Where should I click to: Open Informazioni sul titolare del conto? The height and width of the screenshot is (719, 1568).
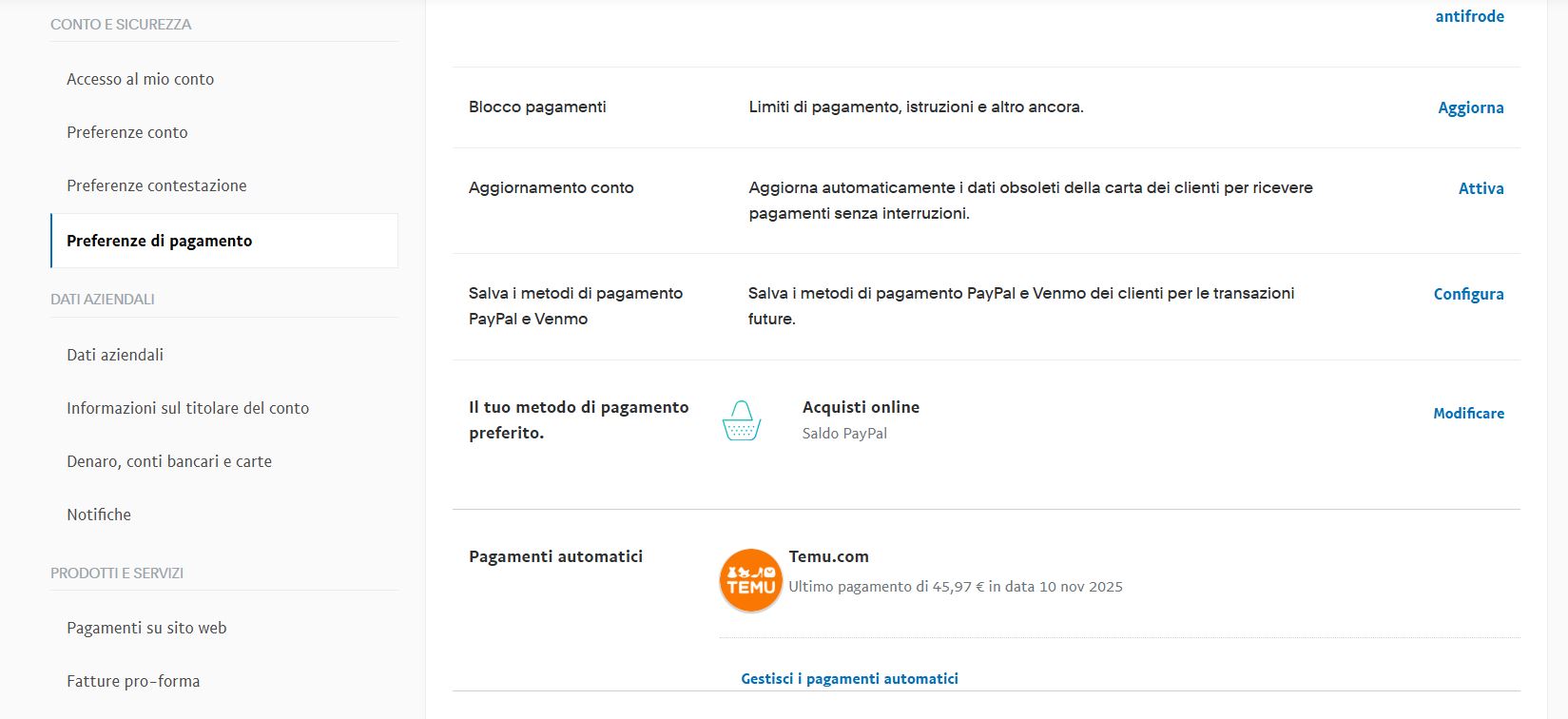(x=187, y=408)
